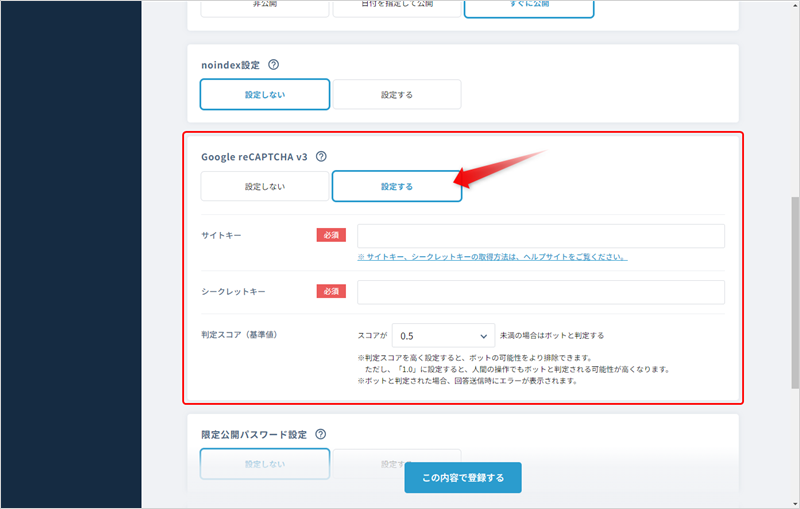Open the Google reCAPTCHA v3 help icon

coord(321,157)
